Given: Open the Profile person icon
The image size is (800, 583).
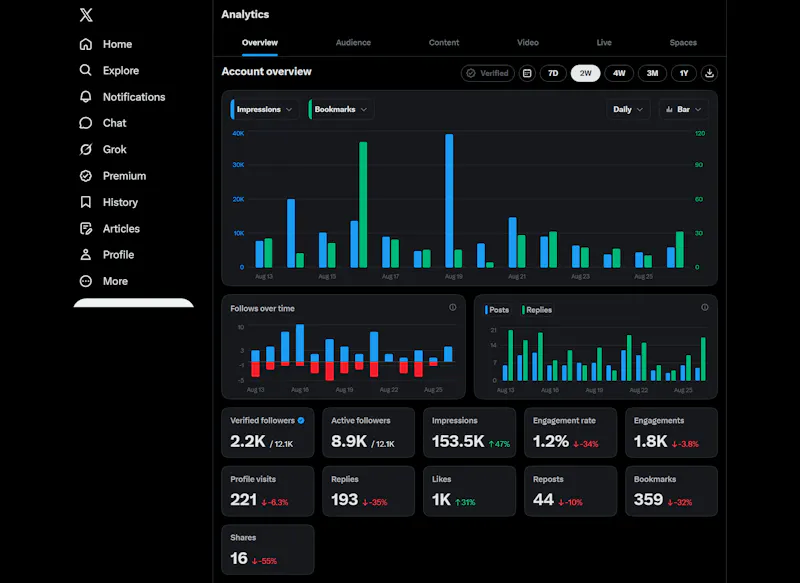Looking at the screenshot, I should click(86, 255).
